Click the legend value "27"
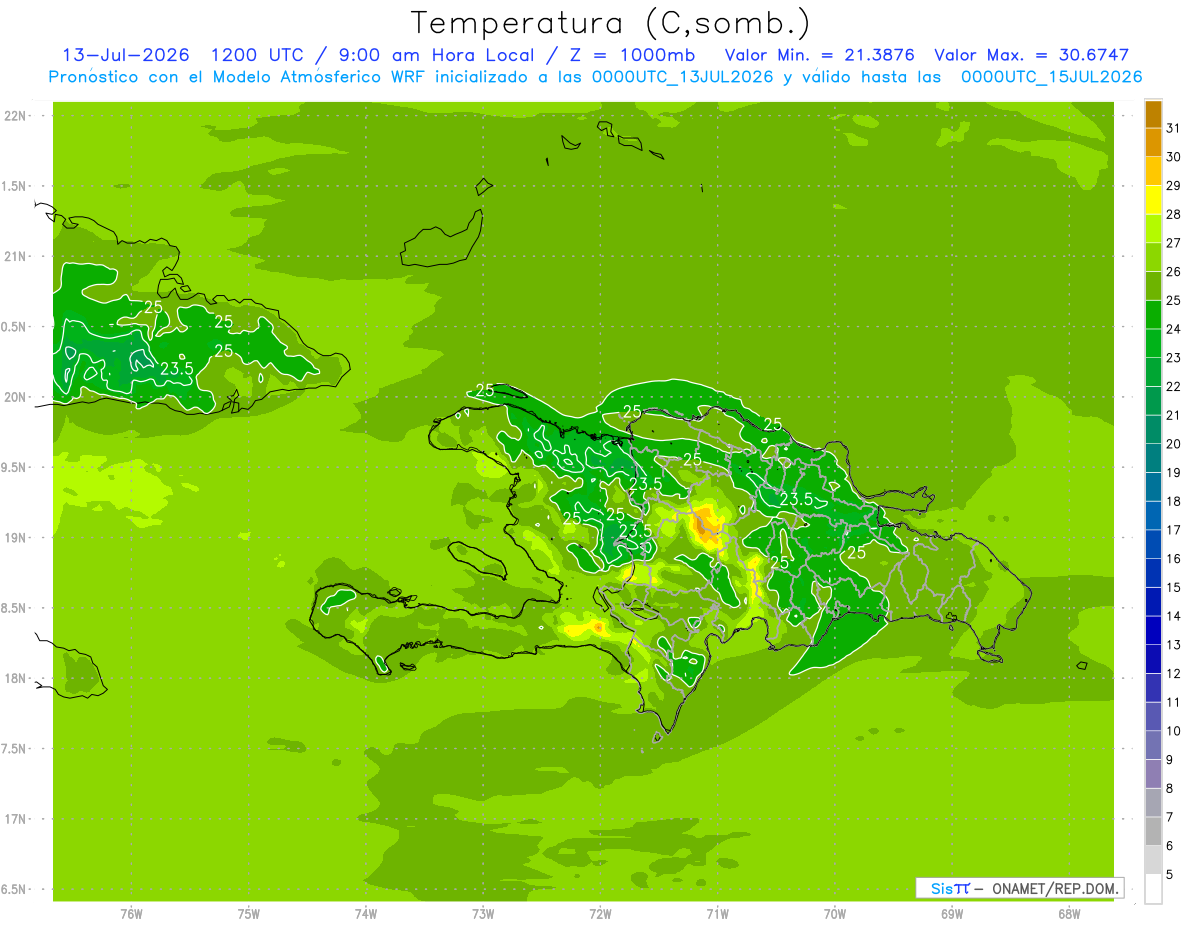The image size is (1200, 927). (x=1174, y=243)
